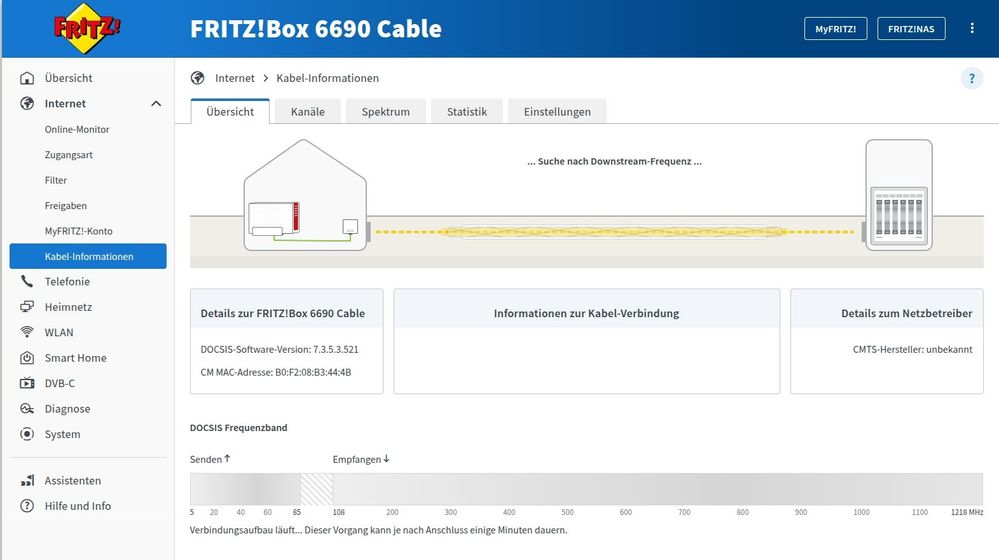Screen dimensions: 999x560
Task: Open Freigaben in the Internet menu
Action: point(66,206)
